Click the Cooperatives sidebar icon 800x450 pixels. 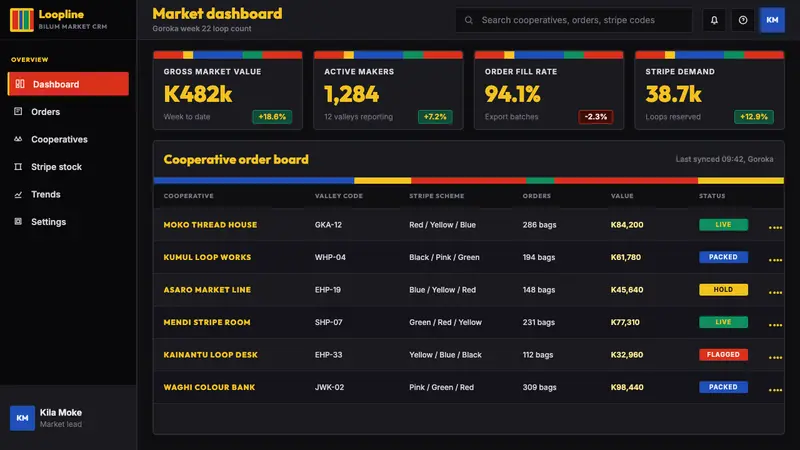coord(18,139)
